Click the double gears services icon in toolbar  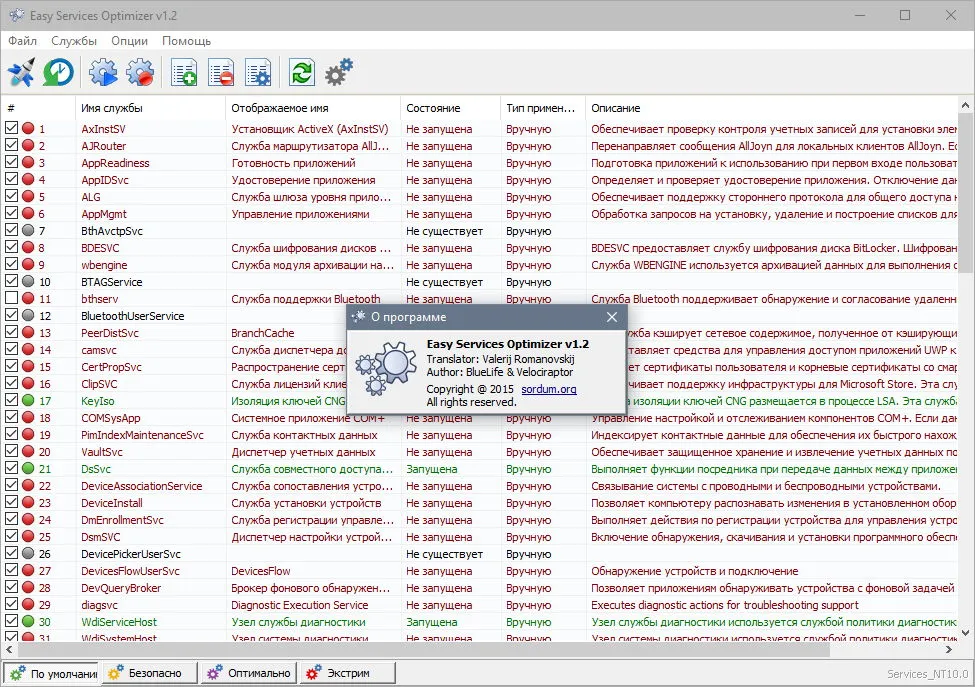(339, 73)
